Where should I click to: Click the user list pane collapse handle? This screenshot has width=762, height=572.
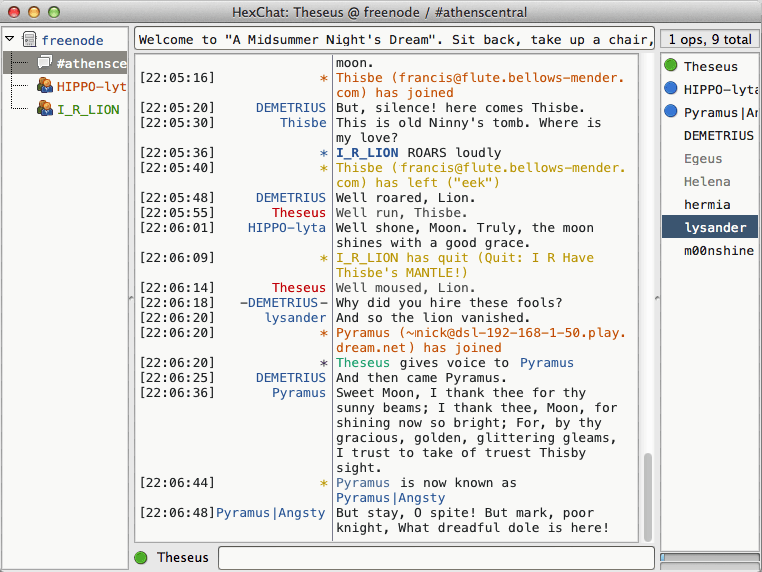(657, 297)
